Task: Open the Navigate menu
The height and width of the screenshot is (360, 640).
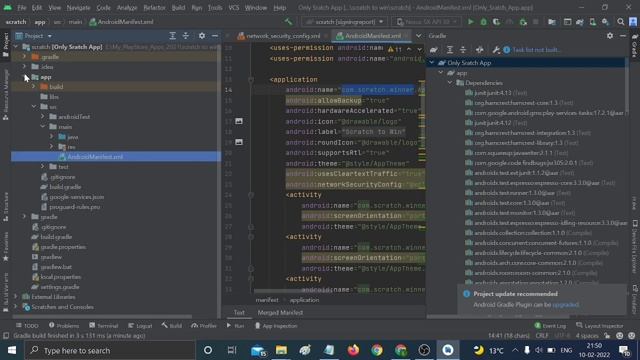Action: (x=78, y=7)
